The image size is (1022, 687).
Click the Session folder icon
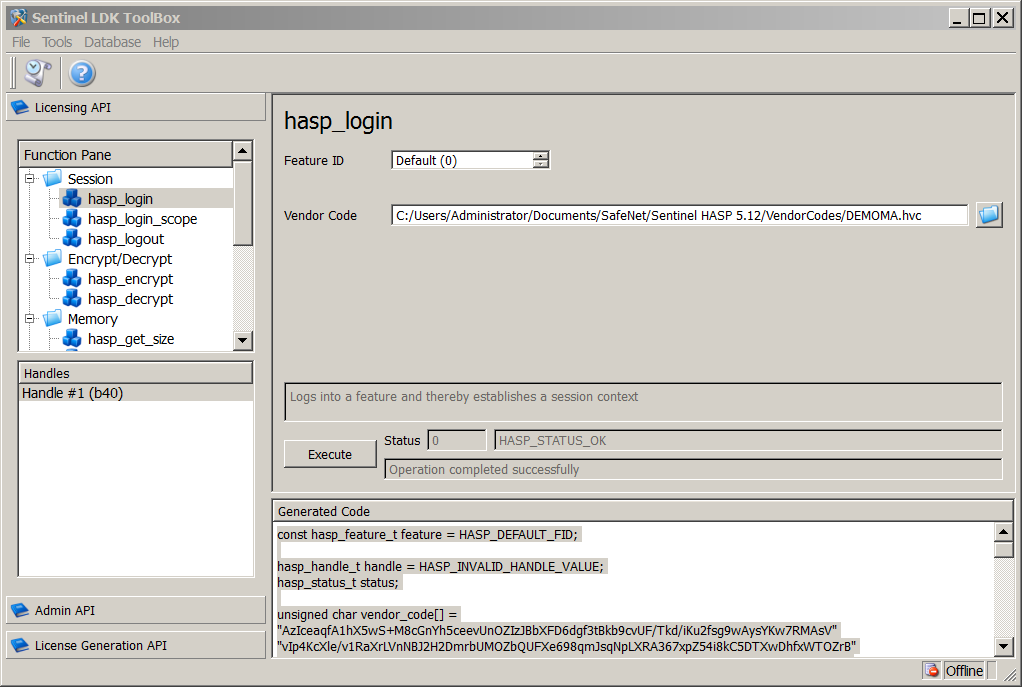[x=53, y=178]
